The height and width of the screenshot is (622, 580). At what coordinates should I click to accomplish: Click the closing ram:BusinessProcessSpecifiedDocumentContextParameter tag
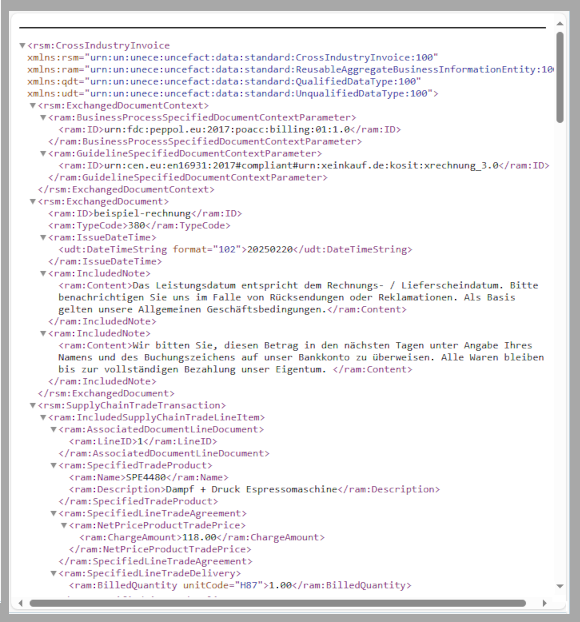click(x=205, y=142)
